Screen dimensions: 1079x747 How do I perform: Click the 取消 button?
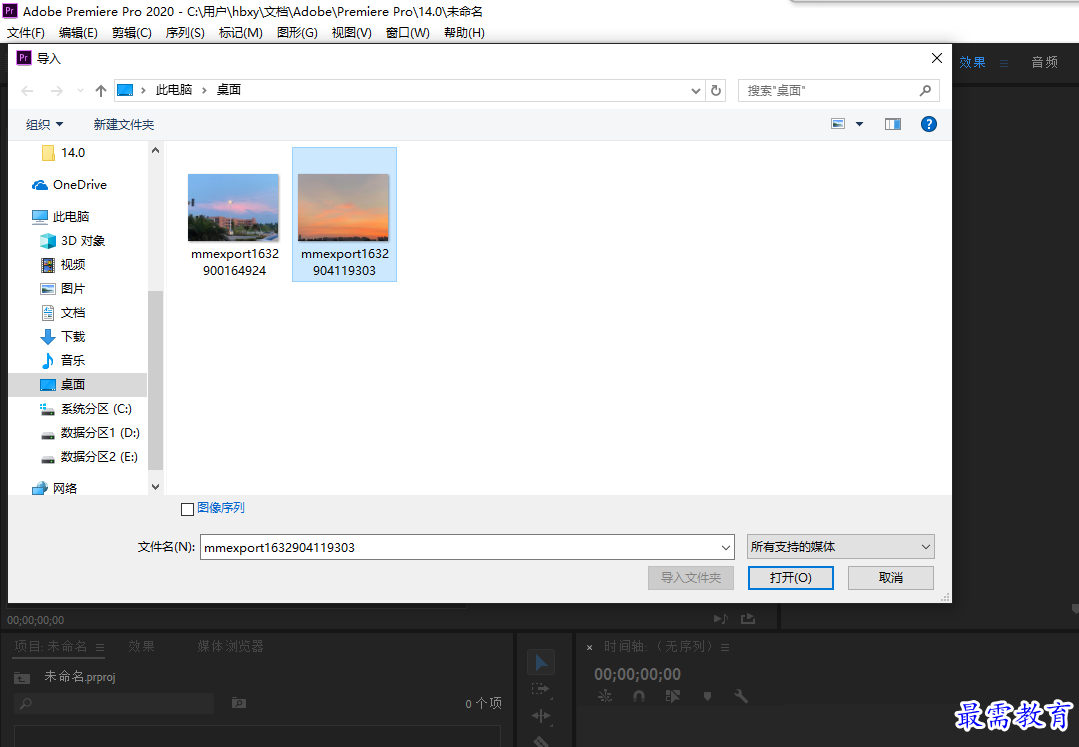[x=890, y=578]
